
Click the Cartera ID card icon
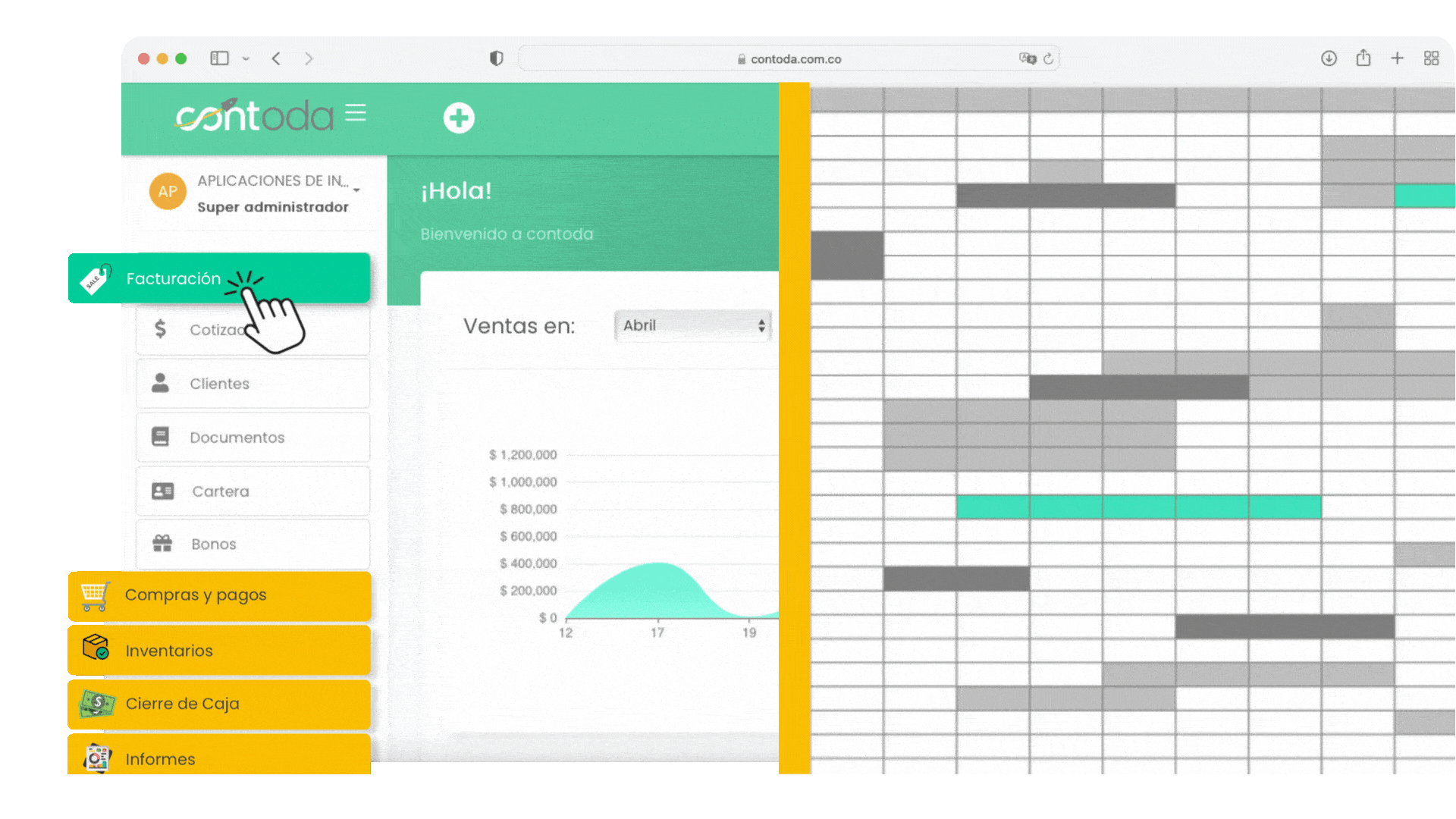click(162, 491)
